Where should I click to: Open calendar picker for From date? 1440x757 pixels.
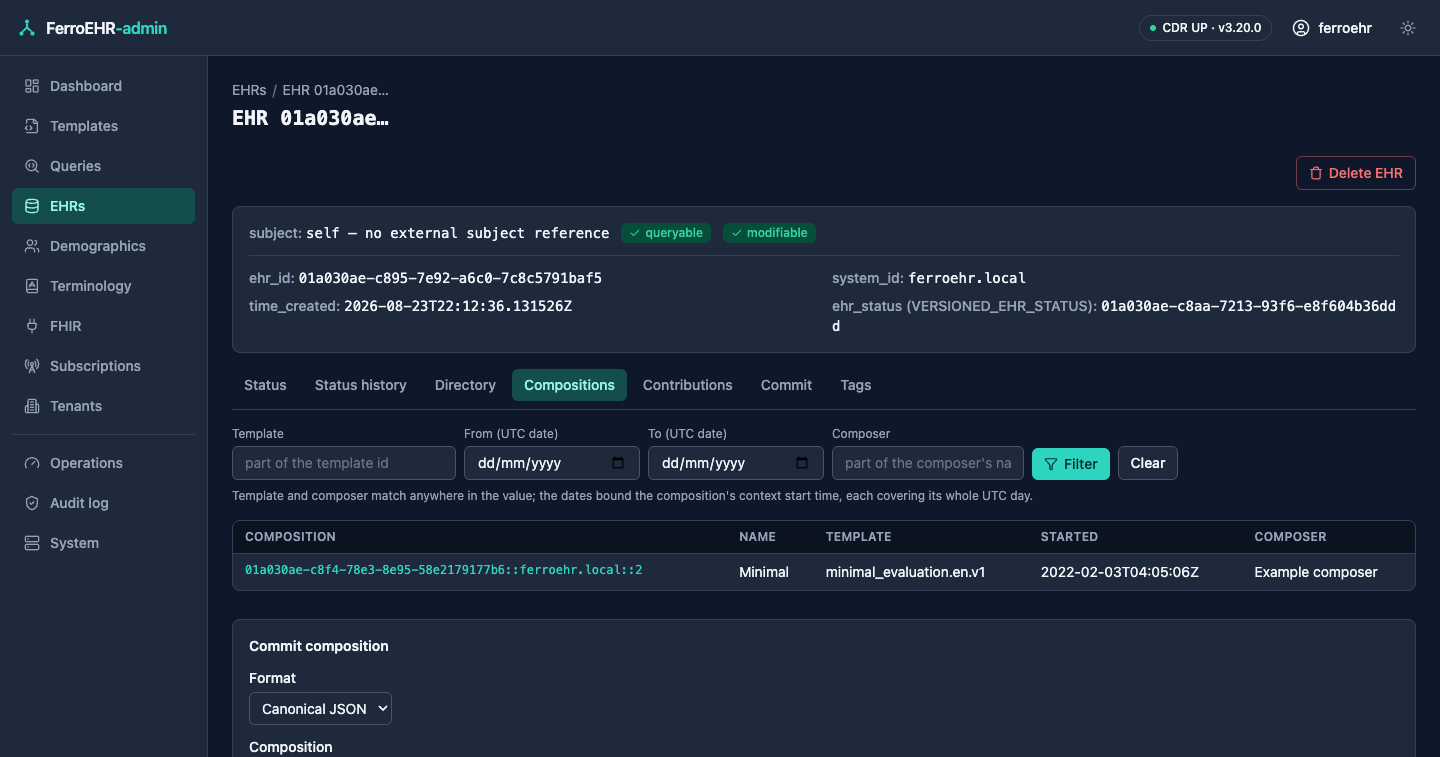click(x=618, y=463)
